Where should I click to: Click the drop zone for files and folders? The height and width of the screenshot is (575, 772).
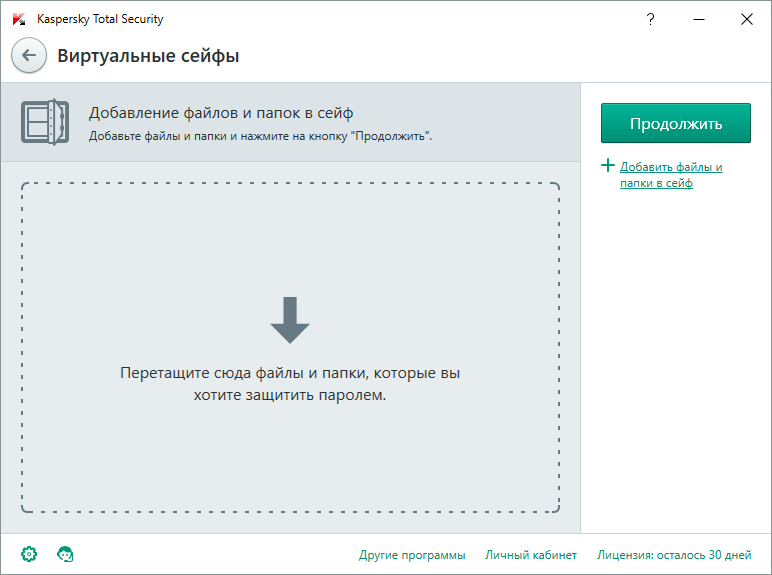pos(290,348)
